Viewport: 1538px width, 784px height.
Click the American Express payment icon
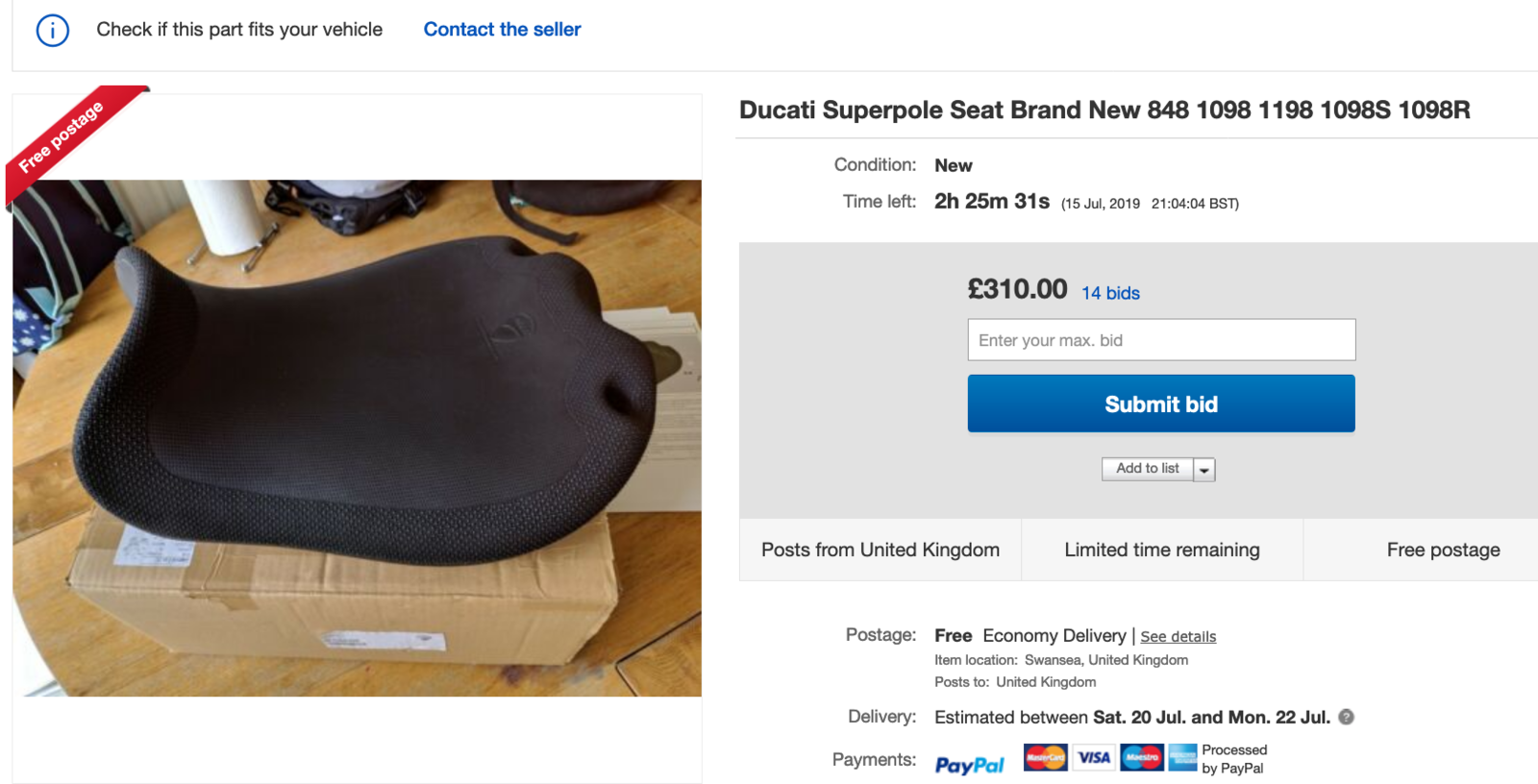(x=1182, y=757)
